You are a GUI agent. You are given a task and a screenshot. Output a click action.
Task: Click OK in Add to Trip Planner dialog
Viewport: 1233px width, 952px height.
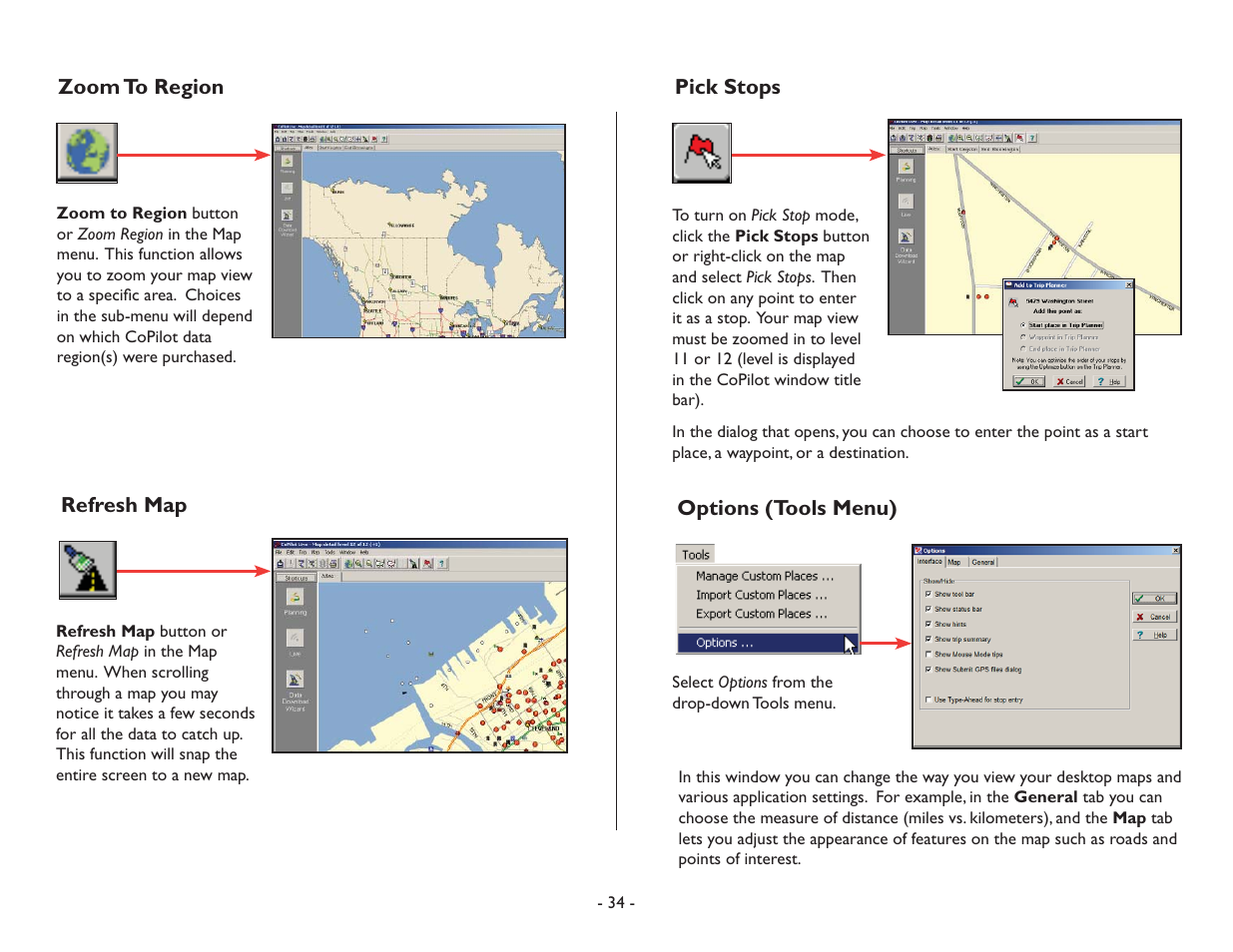[x=1028, y=381]
